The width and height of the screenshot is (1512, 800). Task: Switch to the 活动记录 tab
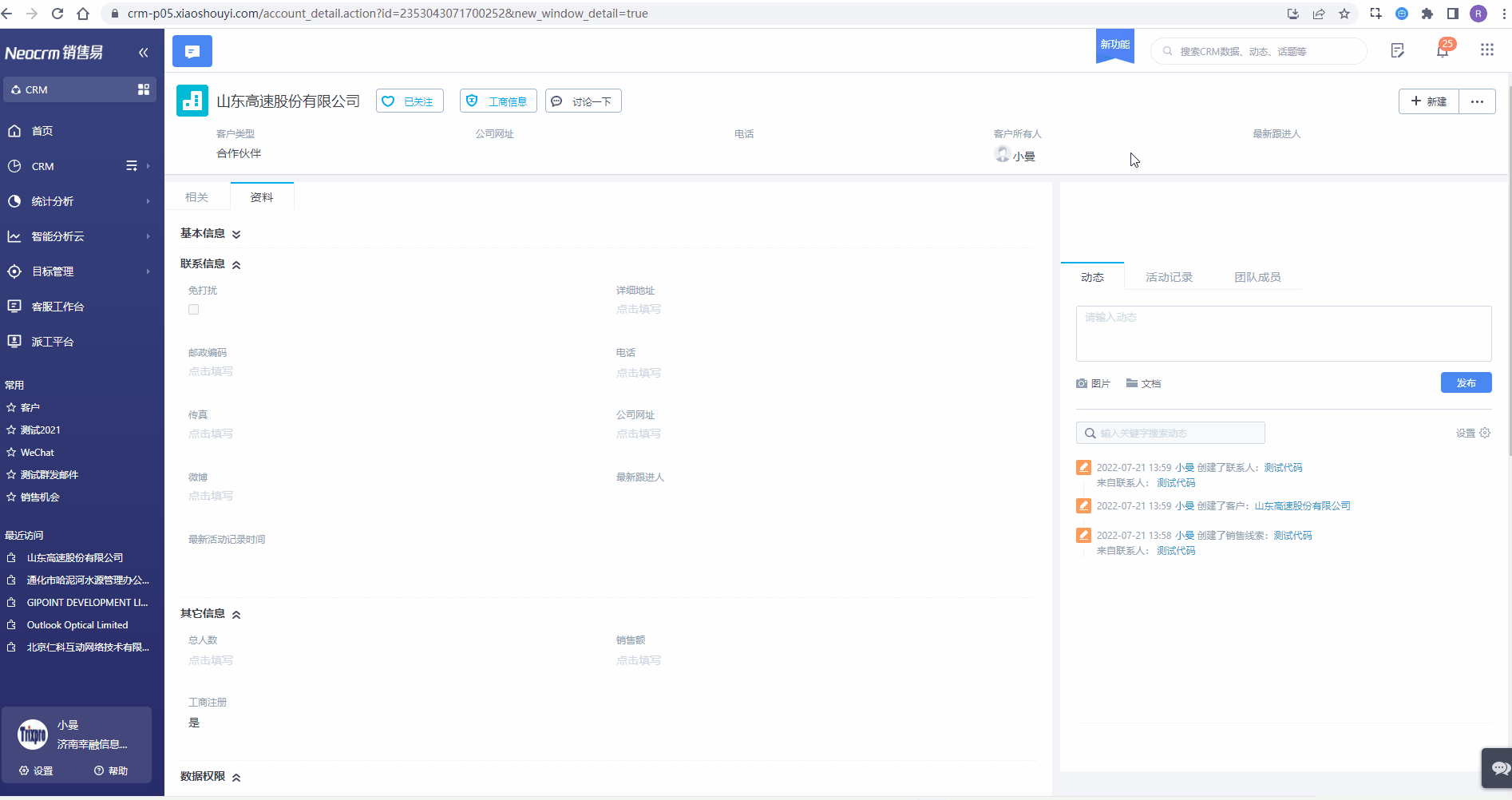1168,277
